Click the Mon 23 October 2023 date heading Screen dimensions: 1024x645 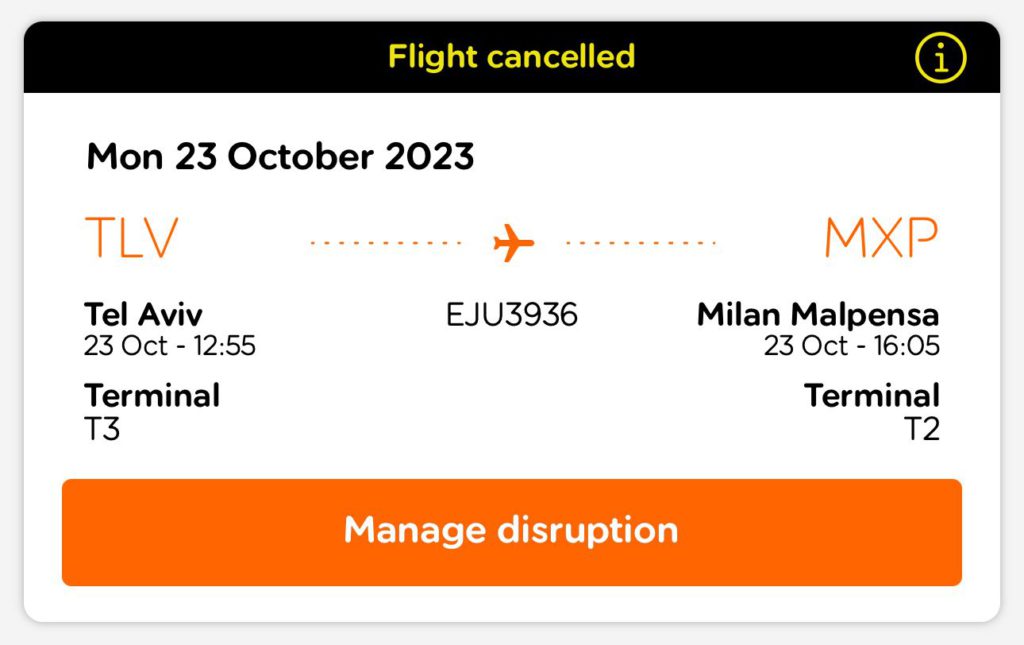280,157
